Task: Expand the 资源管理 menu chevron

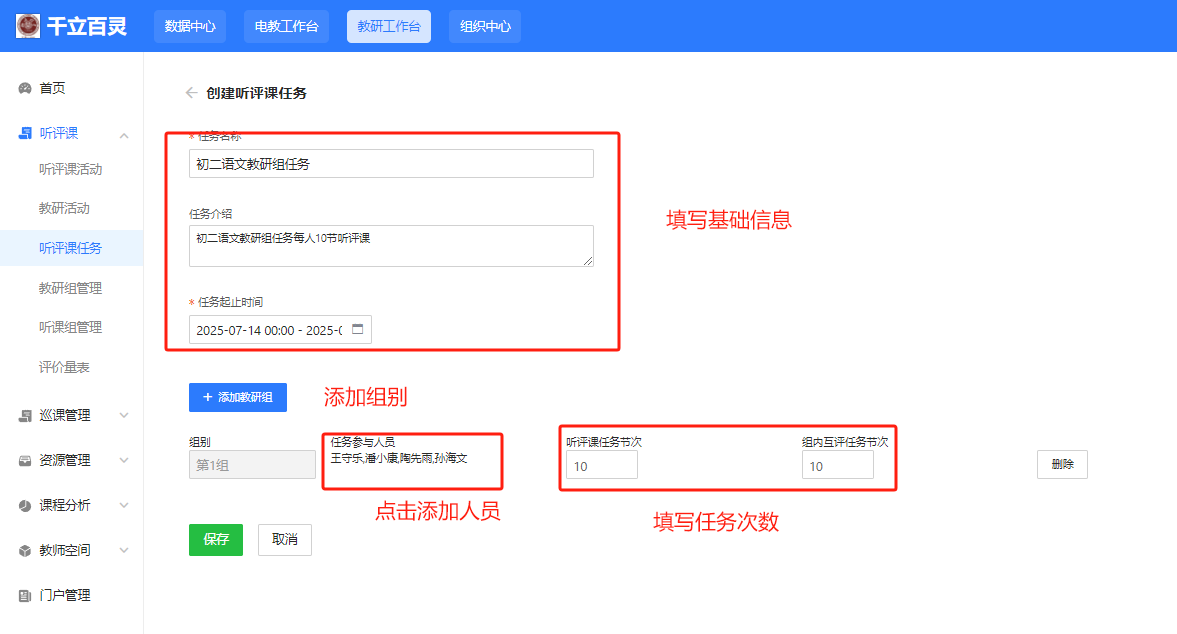Action: point(124,460)
